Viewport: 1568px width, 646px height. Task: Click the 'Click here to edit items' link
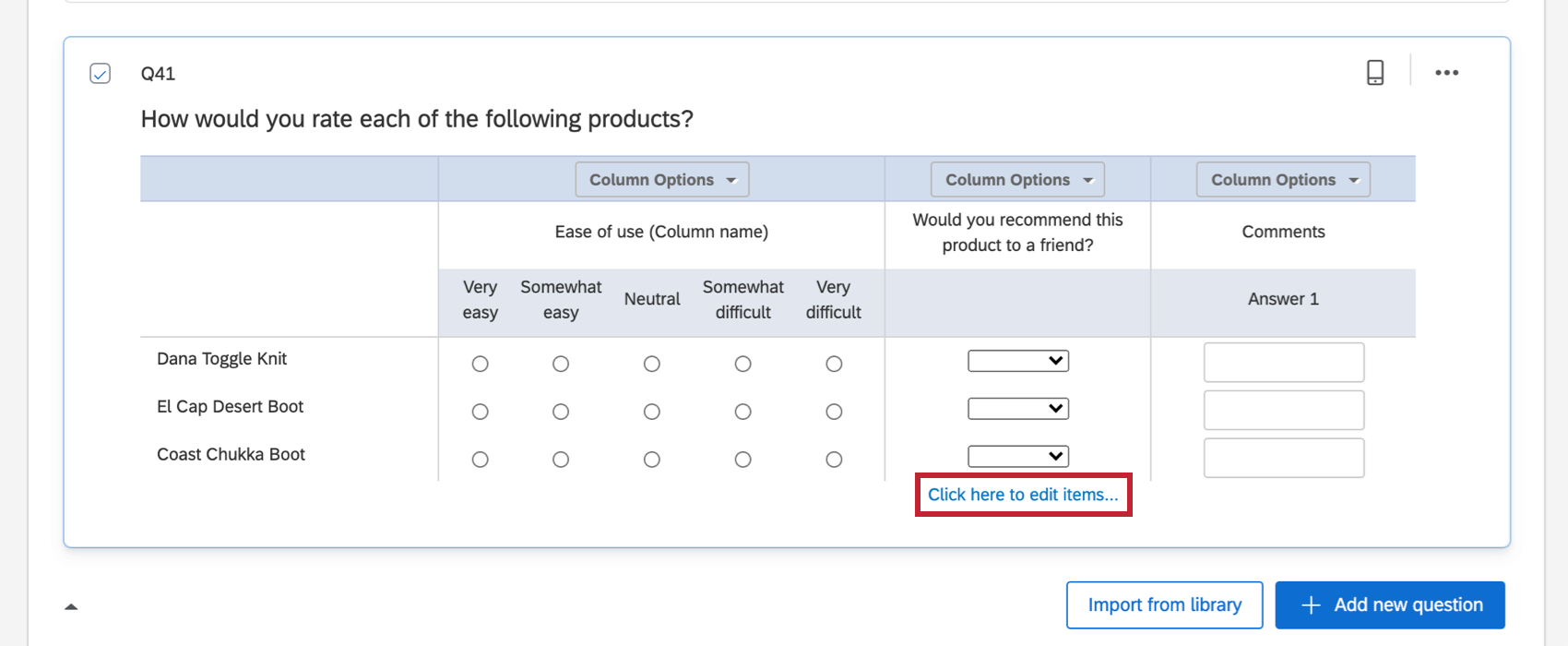[1023, 495]
